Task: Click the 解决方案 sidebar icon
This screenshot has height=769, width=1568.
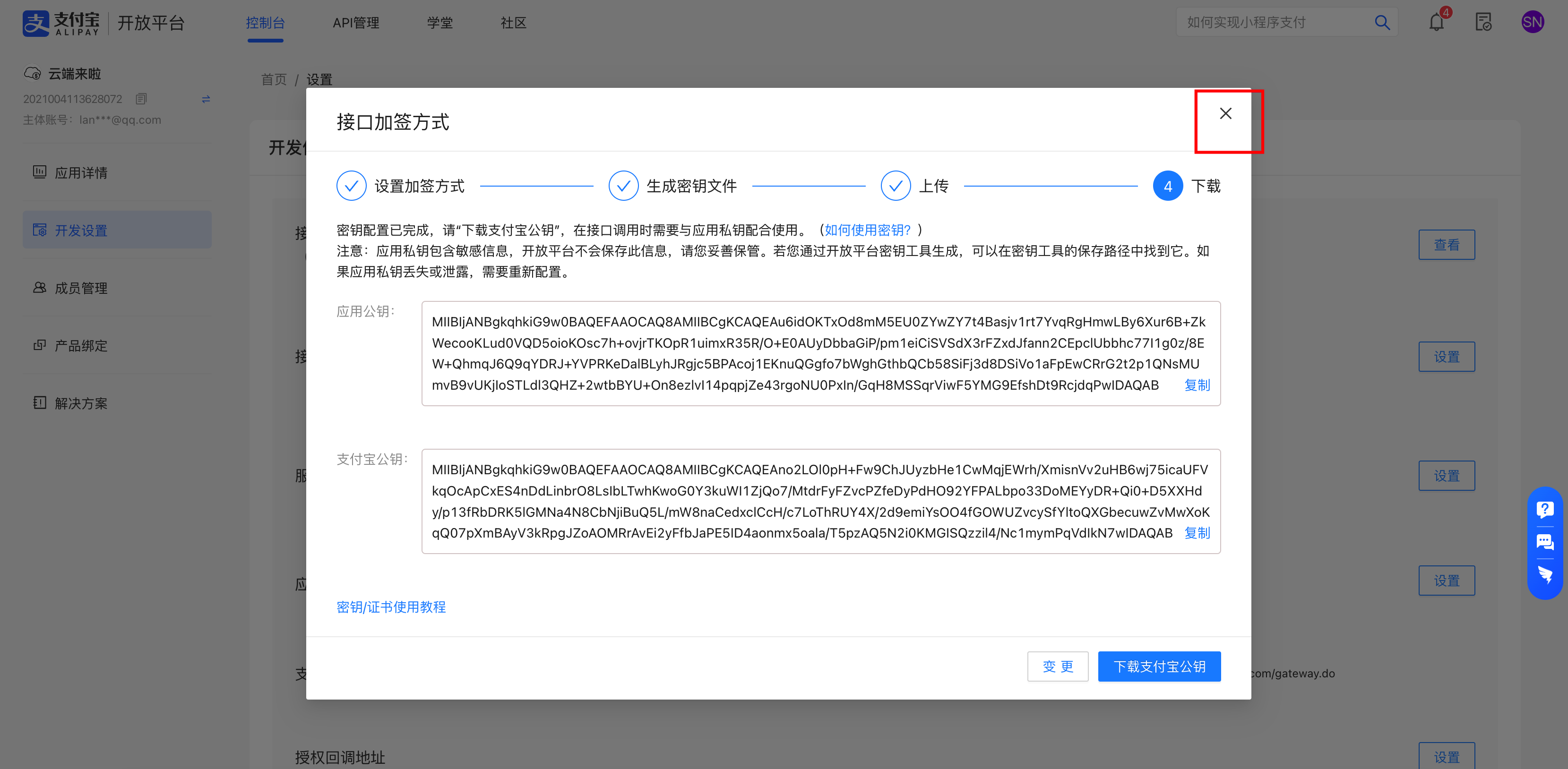Action: pyautogui.click(x=40, y=403)
